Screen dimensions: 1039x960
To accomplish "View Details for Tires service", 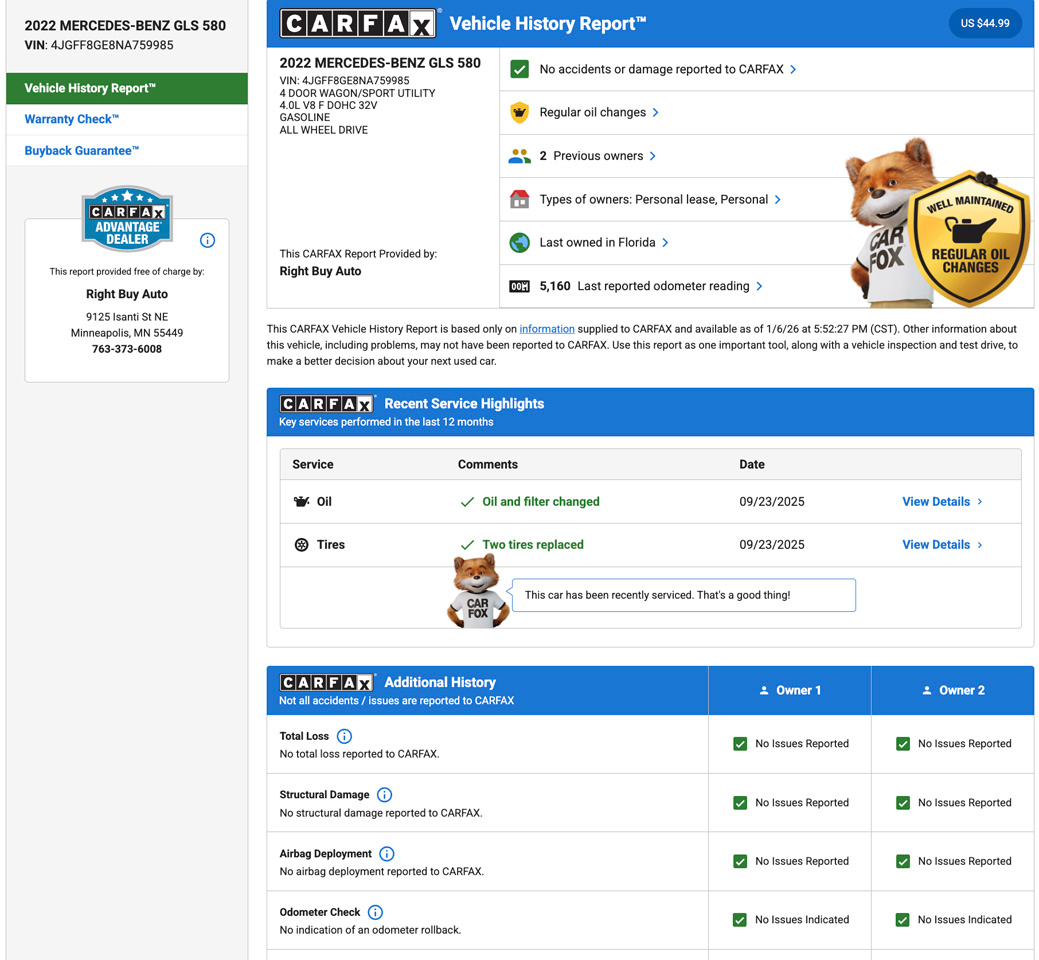I will [x=941, y=545].
